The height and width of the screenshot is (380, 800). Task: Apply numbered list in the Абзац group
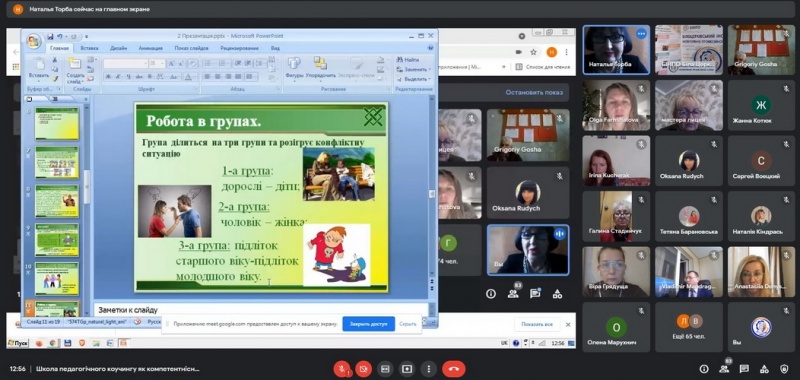pos(221,64)
